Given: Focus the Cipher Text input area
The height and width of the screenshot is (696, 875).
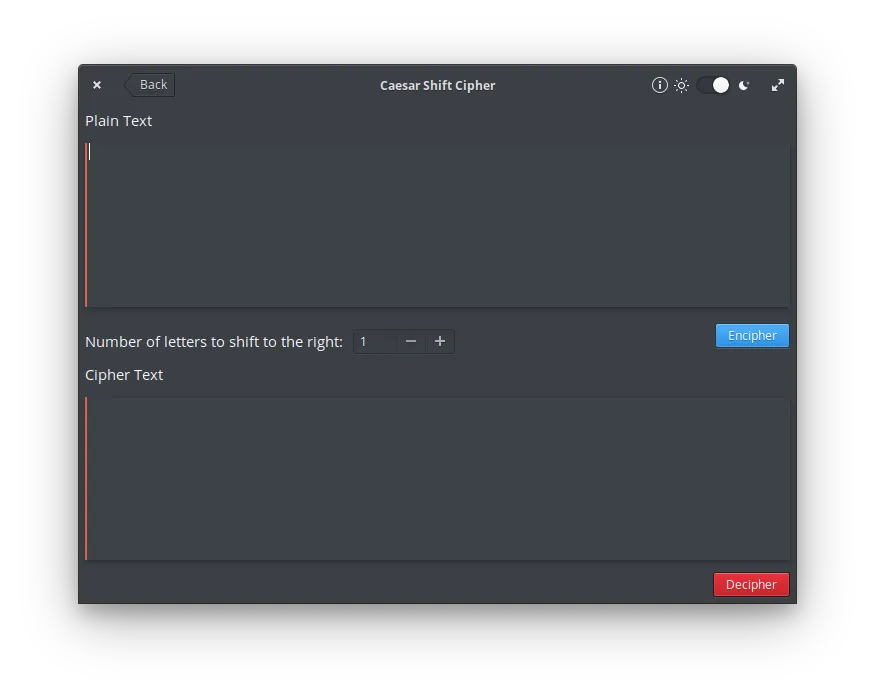Looking at the screenshot, I should point(438,478).
